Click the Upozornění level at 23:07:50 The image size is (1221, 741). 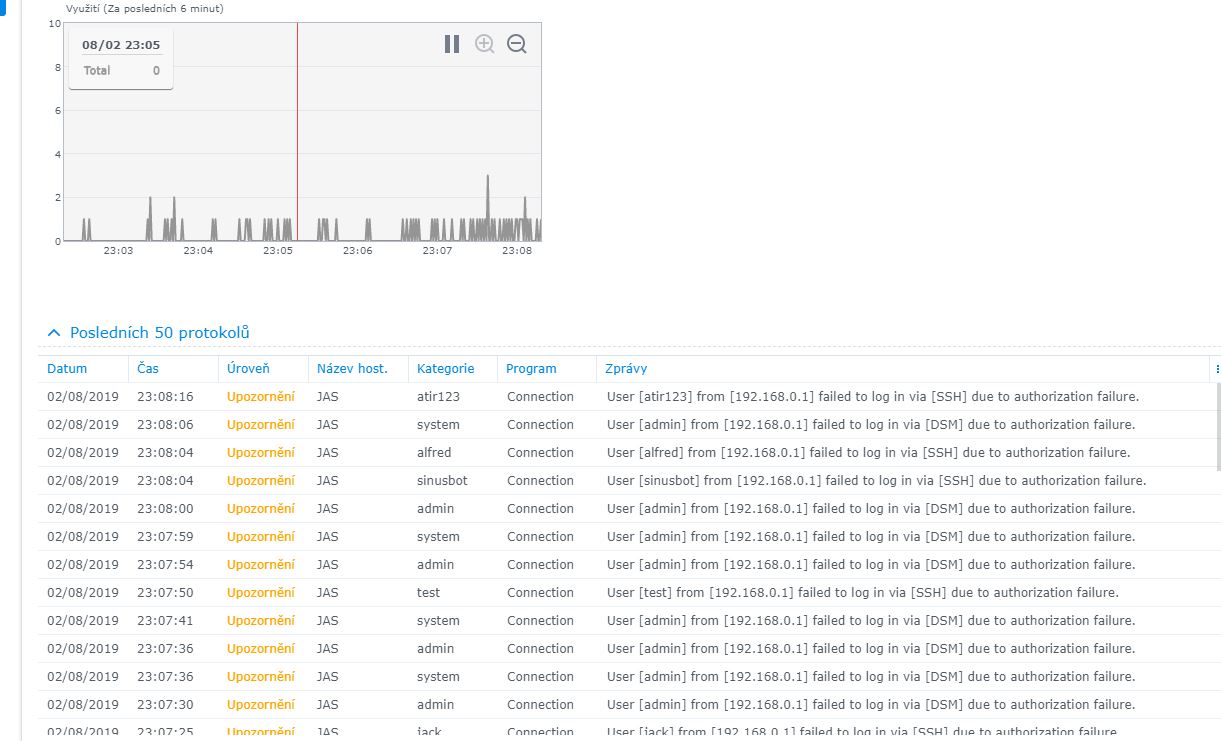[260, 593]
